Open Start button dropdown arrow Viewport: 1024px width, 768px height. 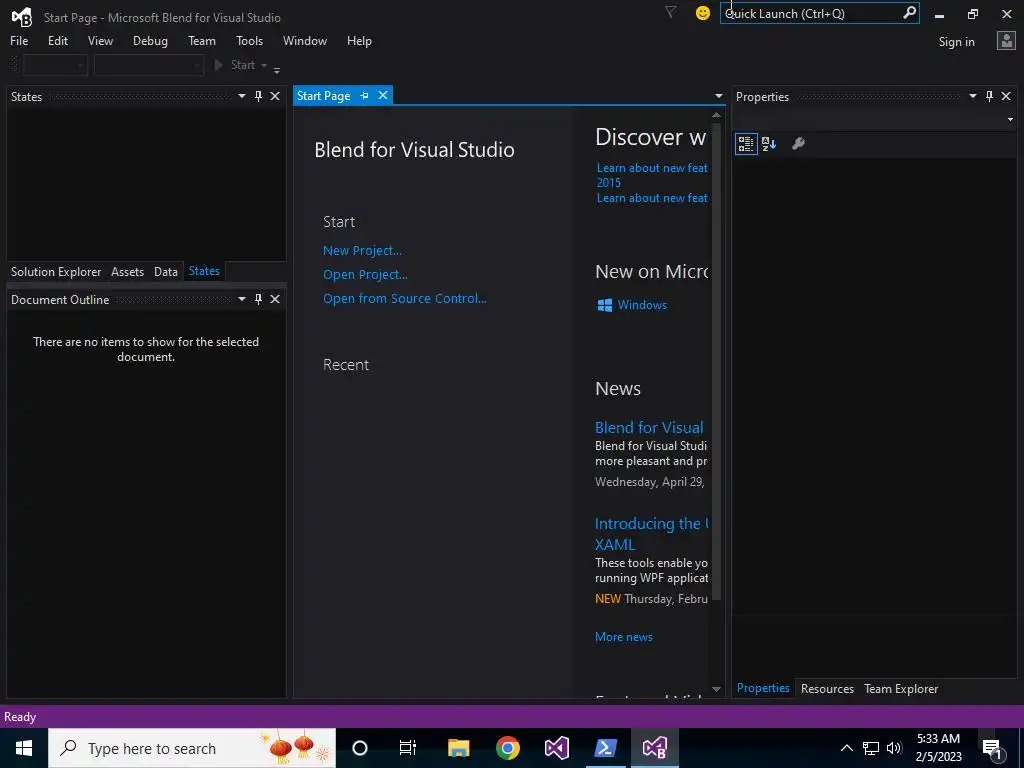[264, 65]
